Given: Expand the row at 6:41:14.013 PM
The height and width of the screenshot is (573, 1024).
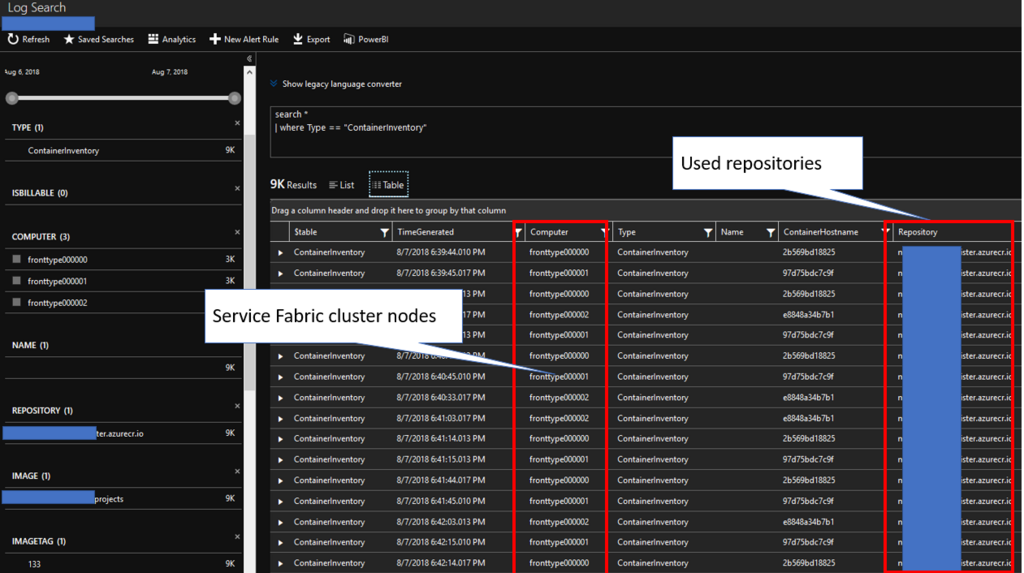Looking at the screenshot, I should click(280, 439).
